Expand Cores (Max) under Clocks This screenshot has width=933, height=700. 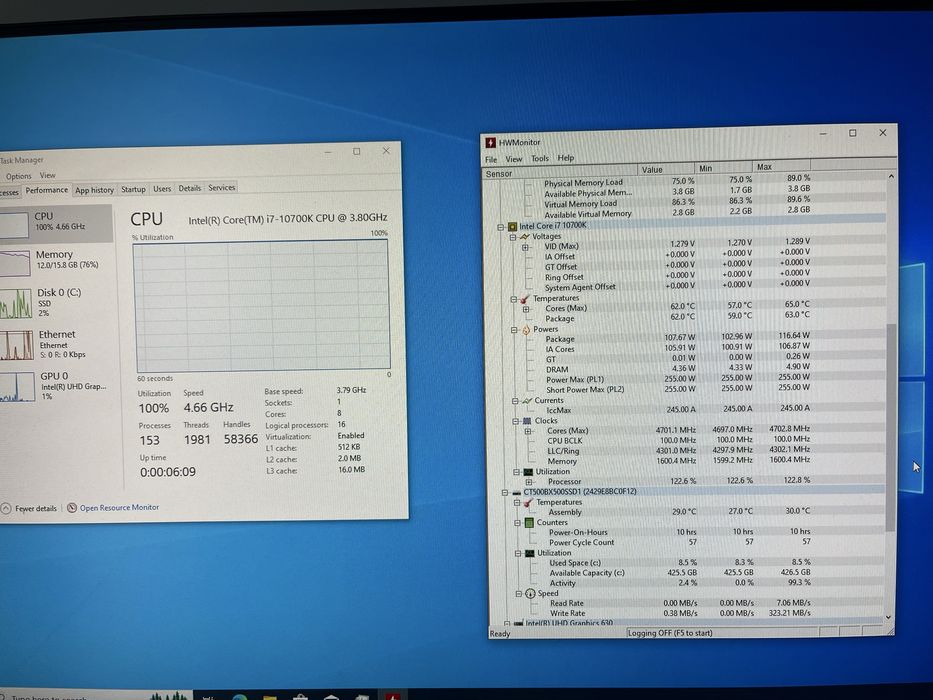[x=528, y=432]
